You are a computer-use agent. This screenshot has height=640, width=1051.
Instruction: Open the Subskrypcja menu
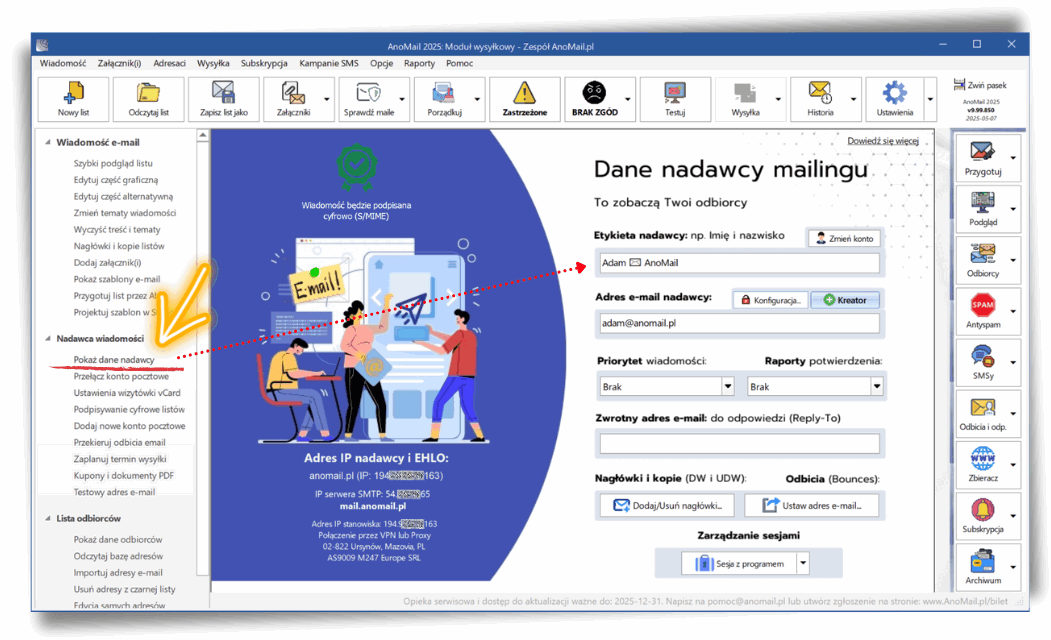coord(264,63)
